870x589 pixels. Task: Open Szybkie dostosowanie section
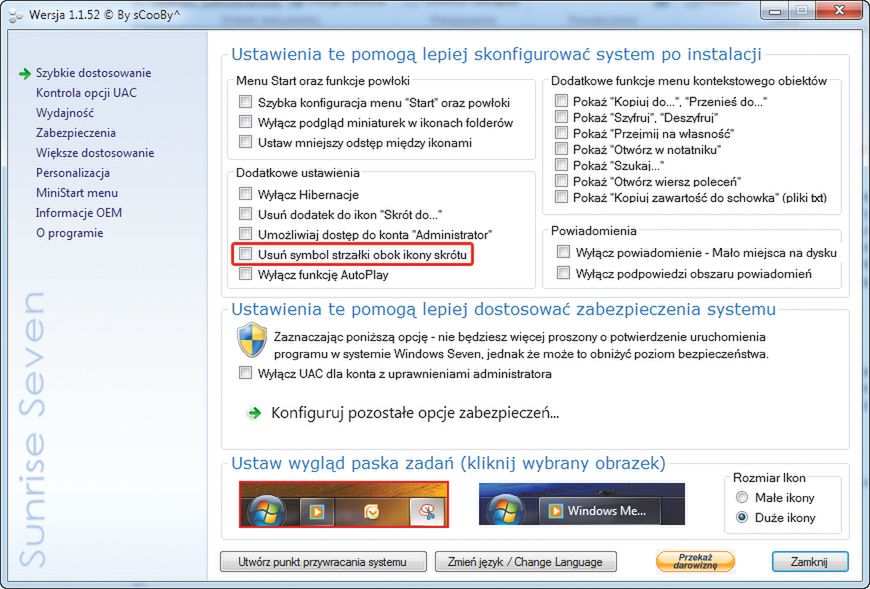pyautogui.click(x=93, y=73)
